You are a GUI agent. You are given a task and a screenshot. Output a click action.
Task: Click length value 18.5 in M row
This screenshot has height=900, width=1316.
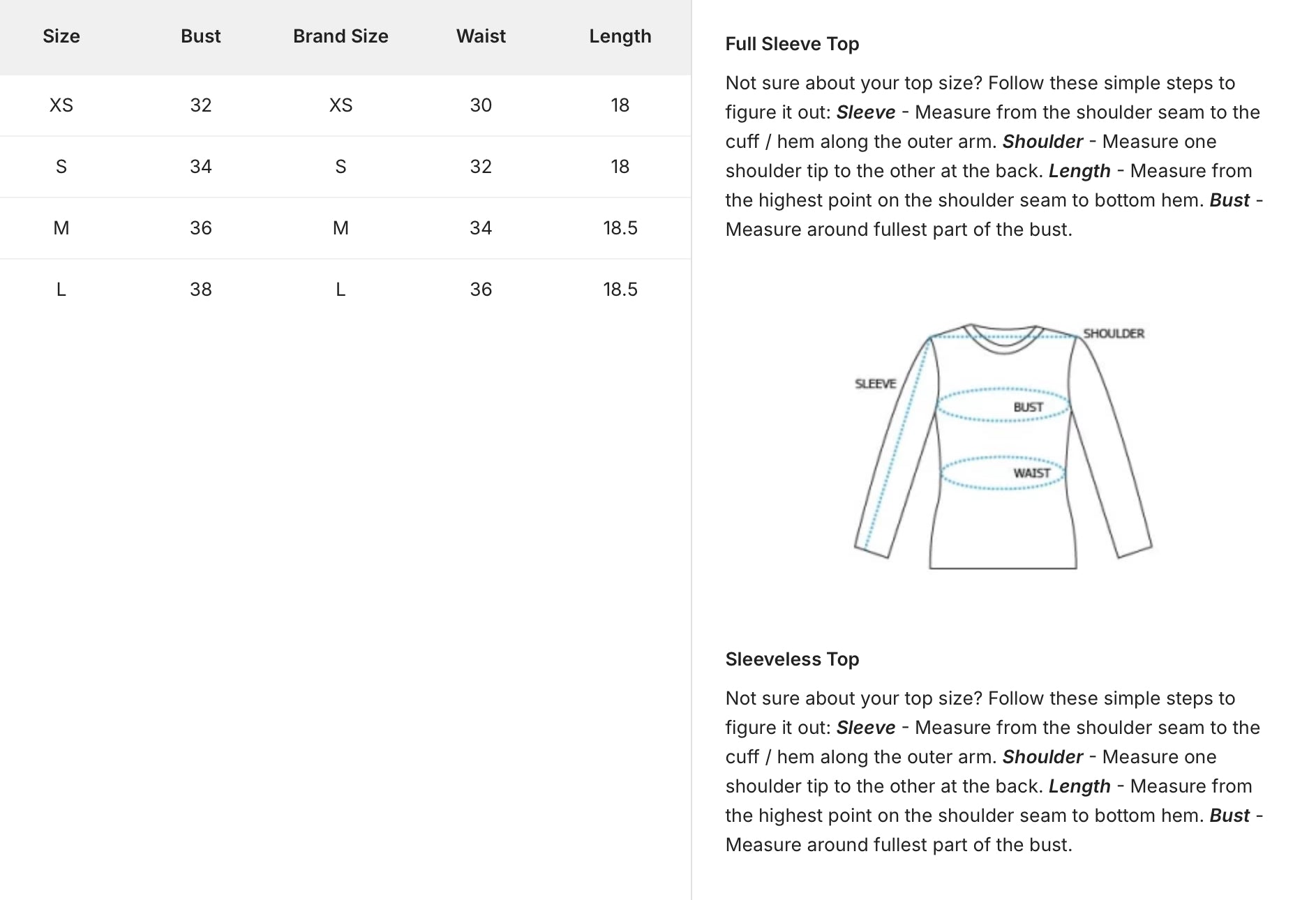[620, 228]
